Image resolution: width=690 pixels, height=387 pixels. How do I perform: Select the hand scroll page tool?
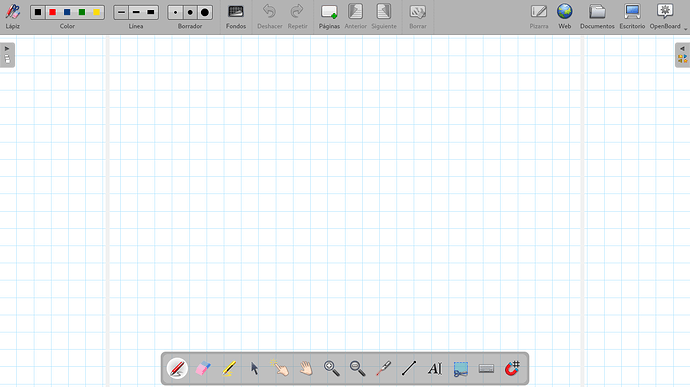tap(306, 368)
